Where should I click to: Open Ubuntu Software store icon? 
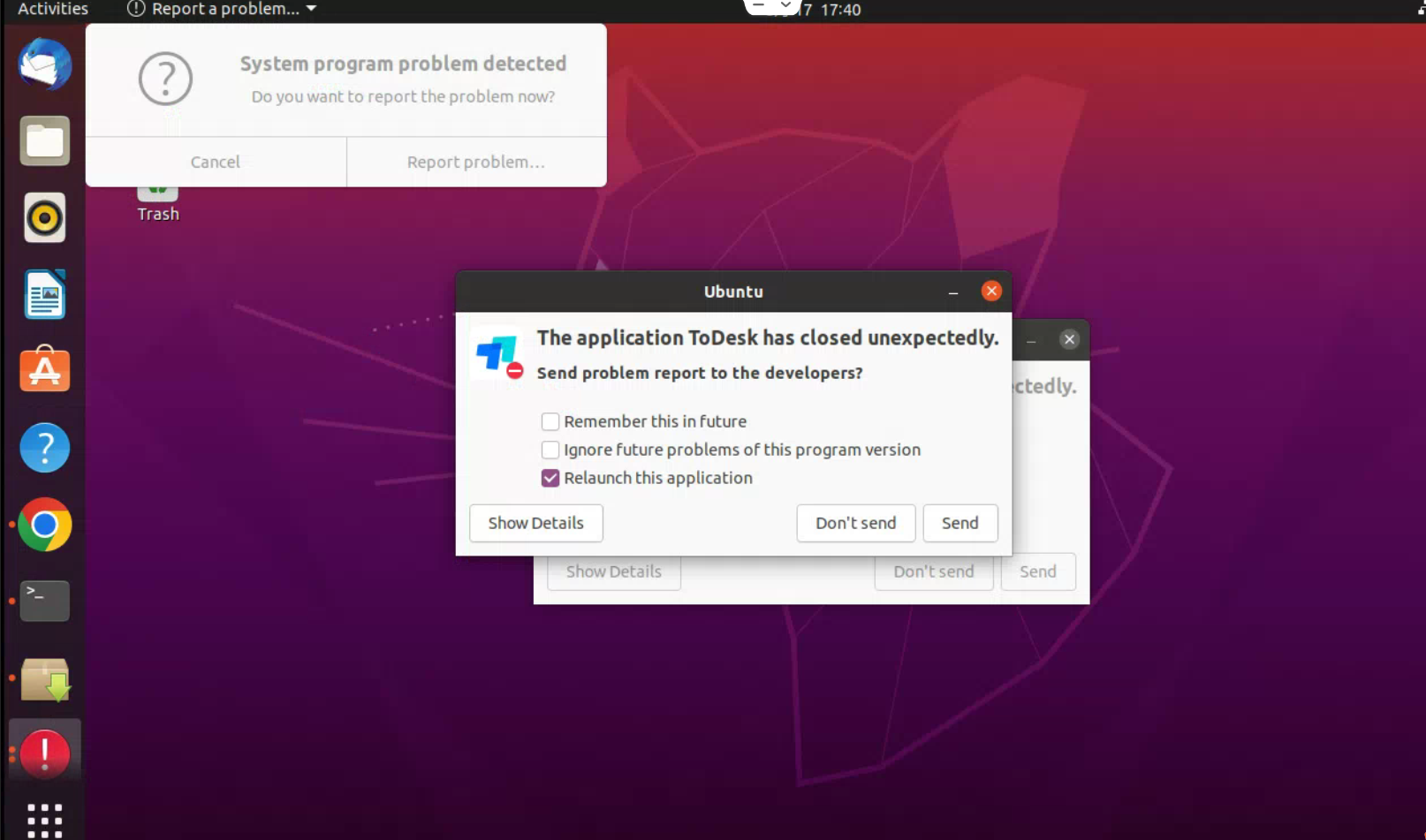tap(44, 370)
